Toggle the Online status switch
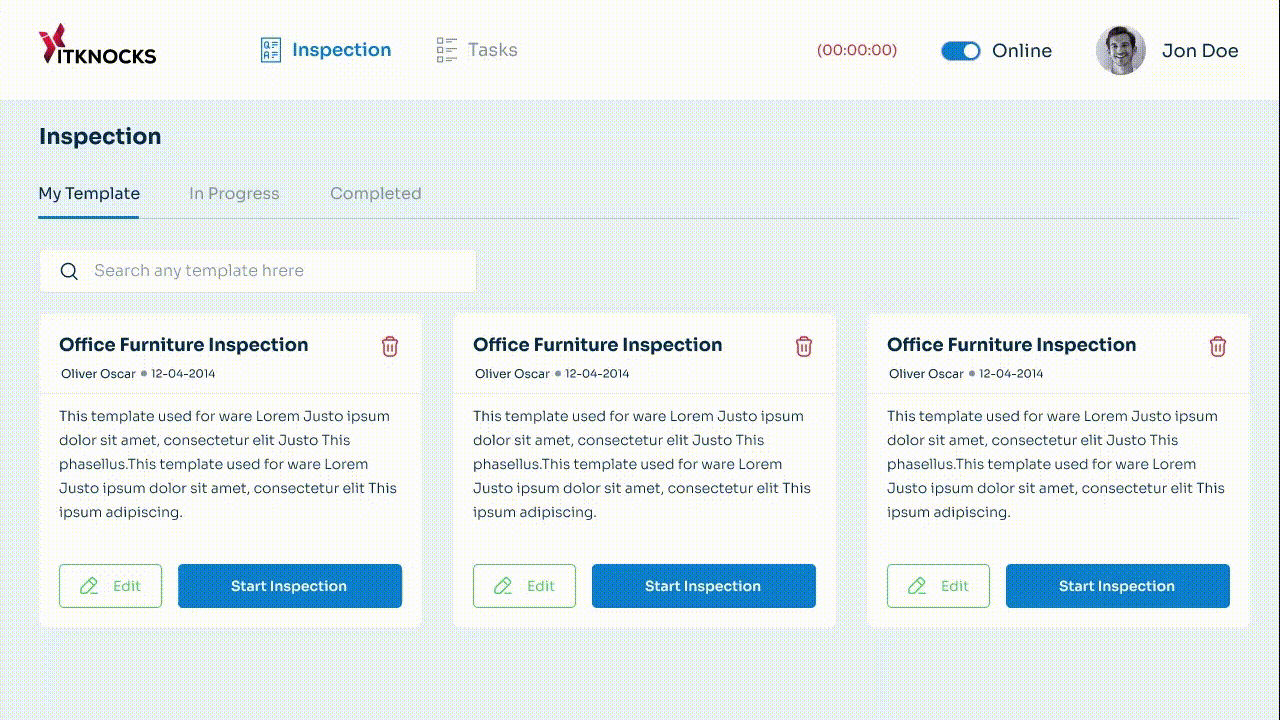This screenshot has width=1280, height=720. tap(961, 51)
